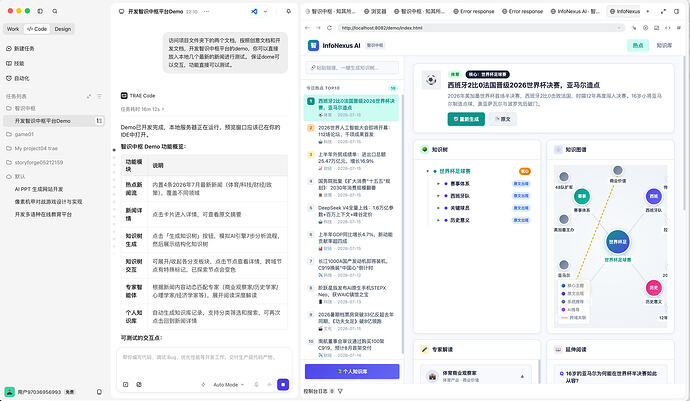
Task: Expand the 赛事体系 tree node
Action: coord(438,184)
